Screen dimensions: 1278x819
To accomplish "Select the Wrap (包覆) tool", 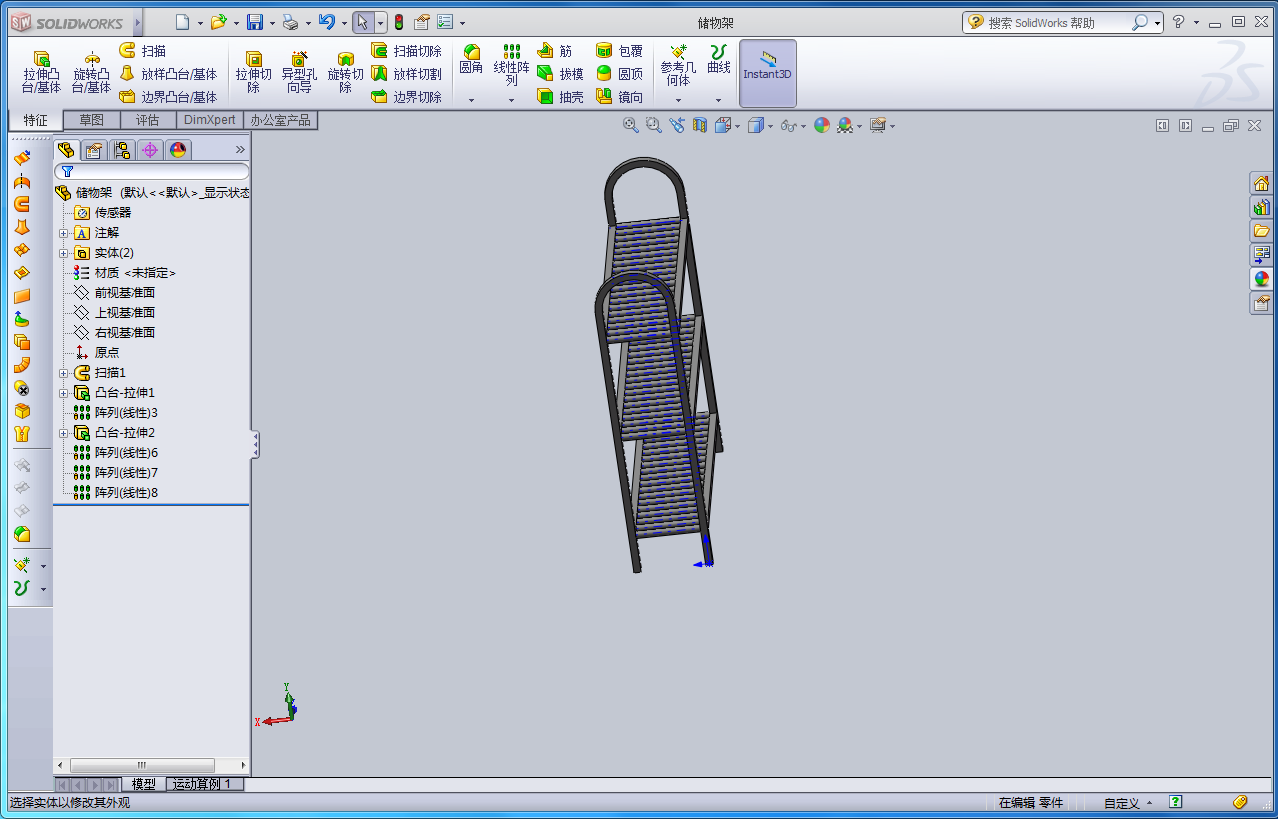I will pos(619,50).
